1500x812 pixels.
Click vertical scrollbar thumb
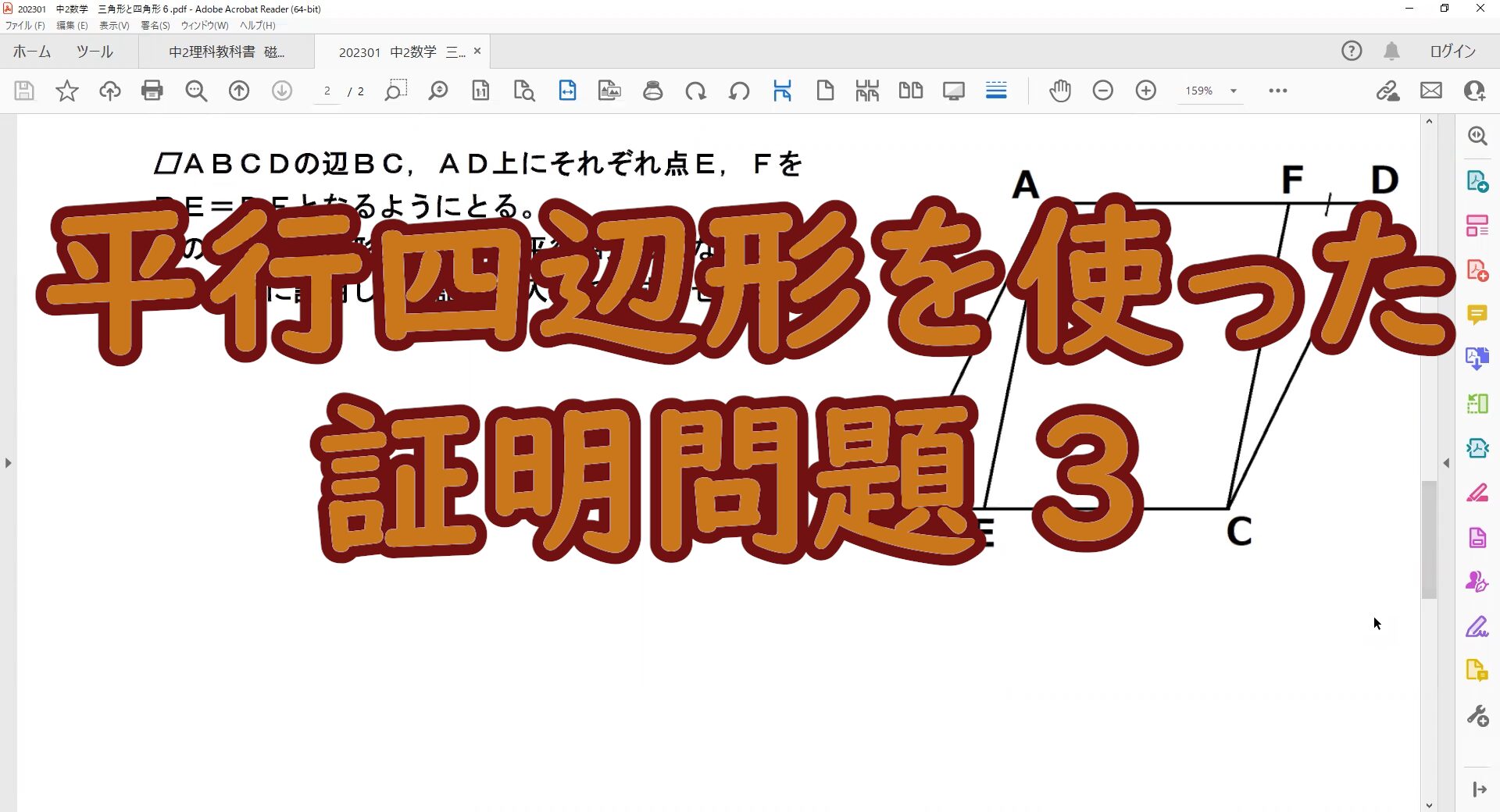pos(1429,540)
